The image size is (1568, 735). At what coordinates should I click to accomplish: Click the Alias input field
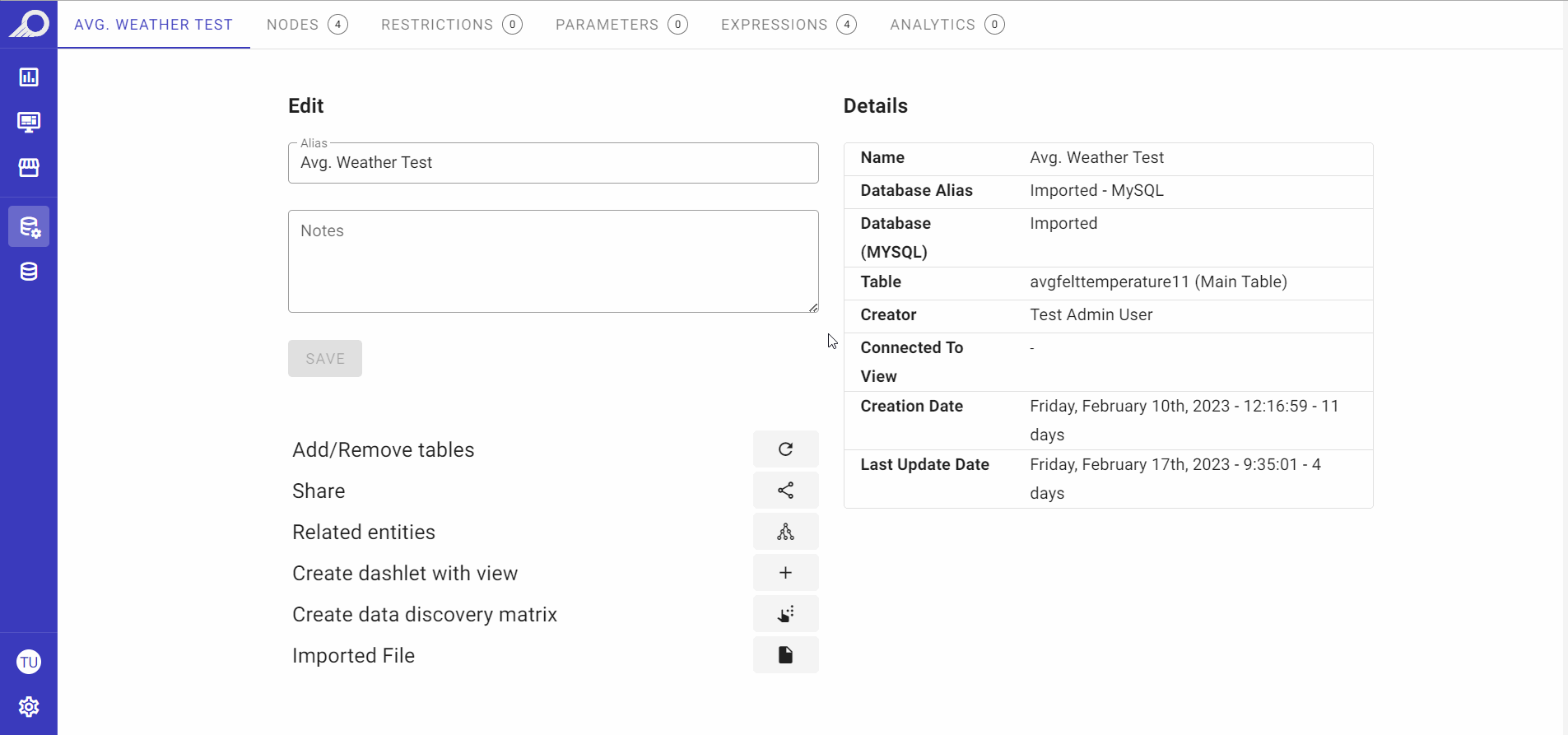[553, 163]
